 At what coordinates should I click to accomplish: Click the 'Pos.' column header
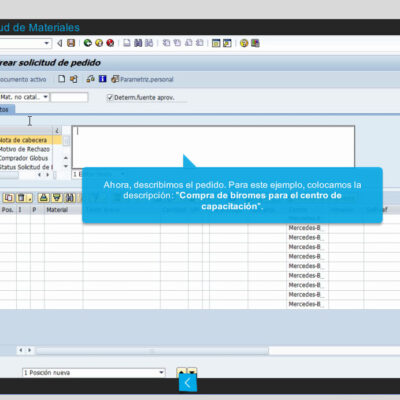(8, 210)
